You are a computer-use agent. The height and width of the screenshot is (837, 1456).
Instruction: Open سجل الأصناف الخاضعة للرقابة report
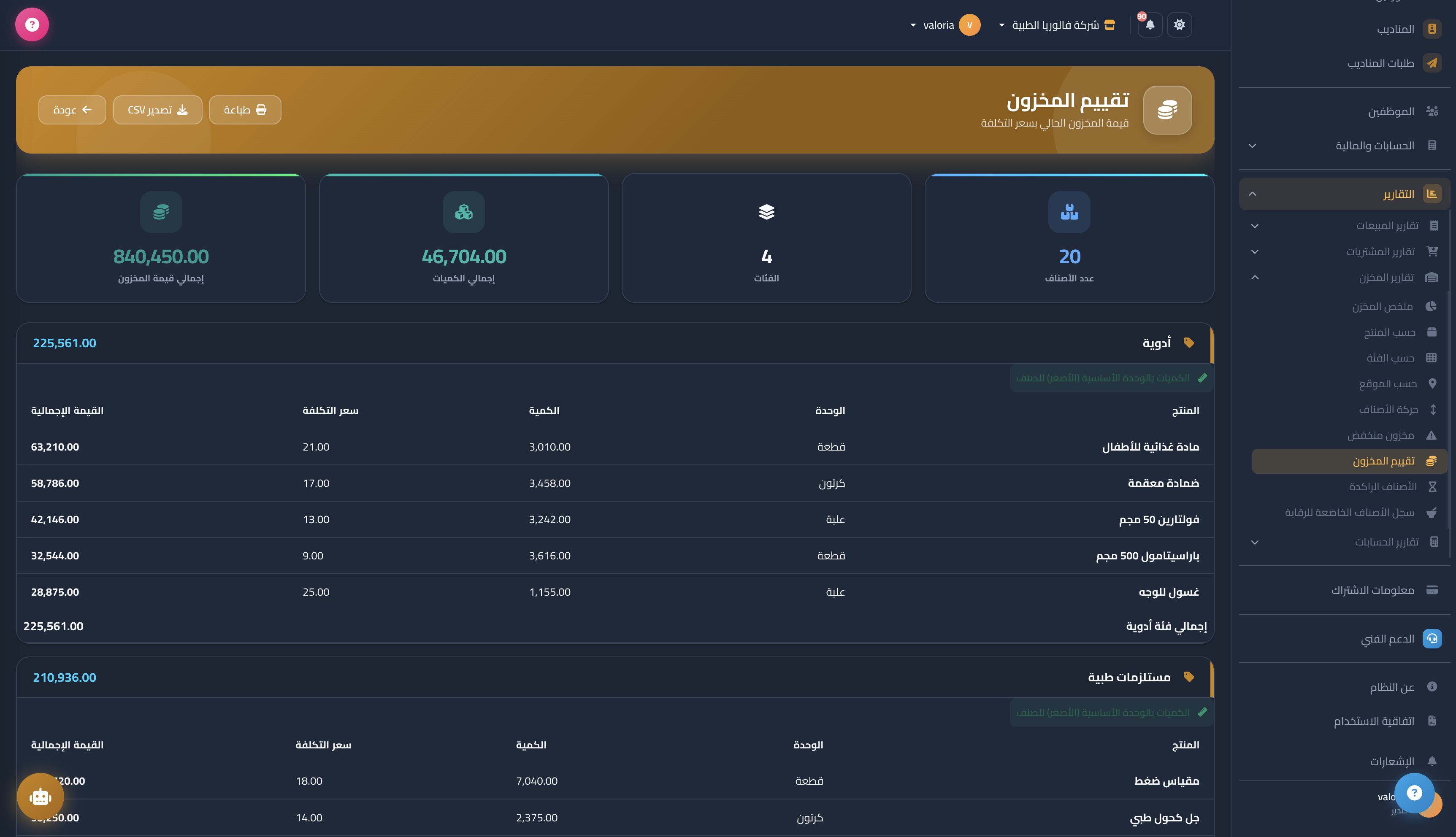(x=1349, y=512)
